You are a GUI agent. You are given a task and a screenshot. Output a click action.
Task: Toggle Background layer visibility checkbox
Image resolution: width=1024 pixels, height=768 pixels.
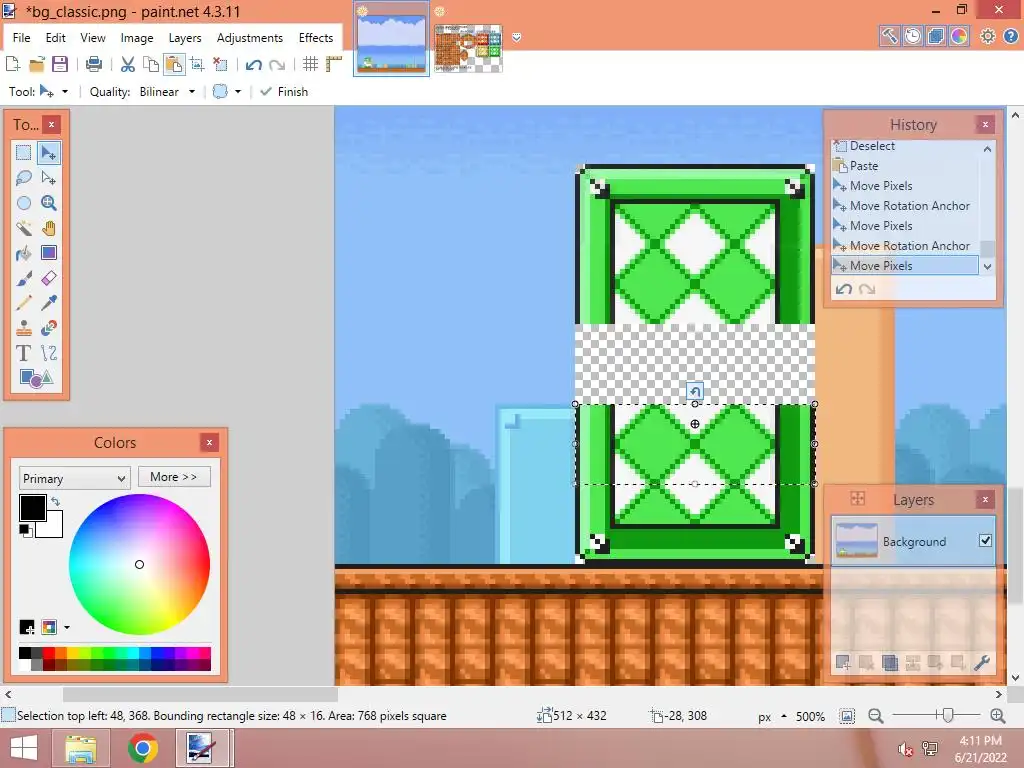(x=985, y=540)
